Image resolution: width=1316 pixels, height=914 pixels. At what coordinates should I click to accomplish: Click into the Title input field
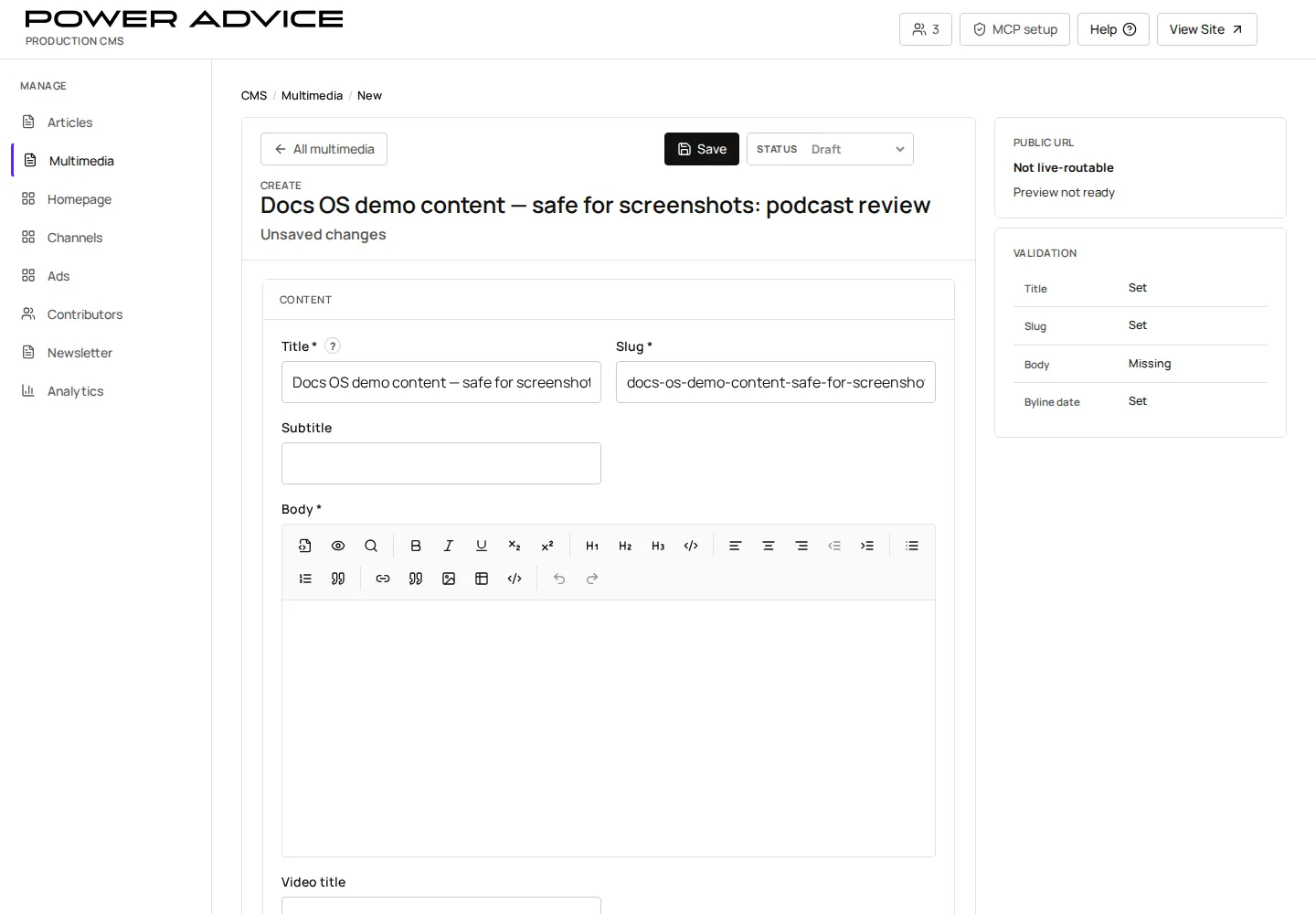(441, 382)
